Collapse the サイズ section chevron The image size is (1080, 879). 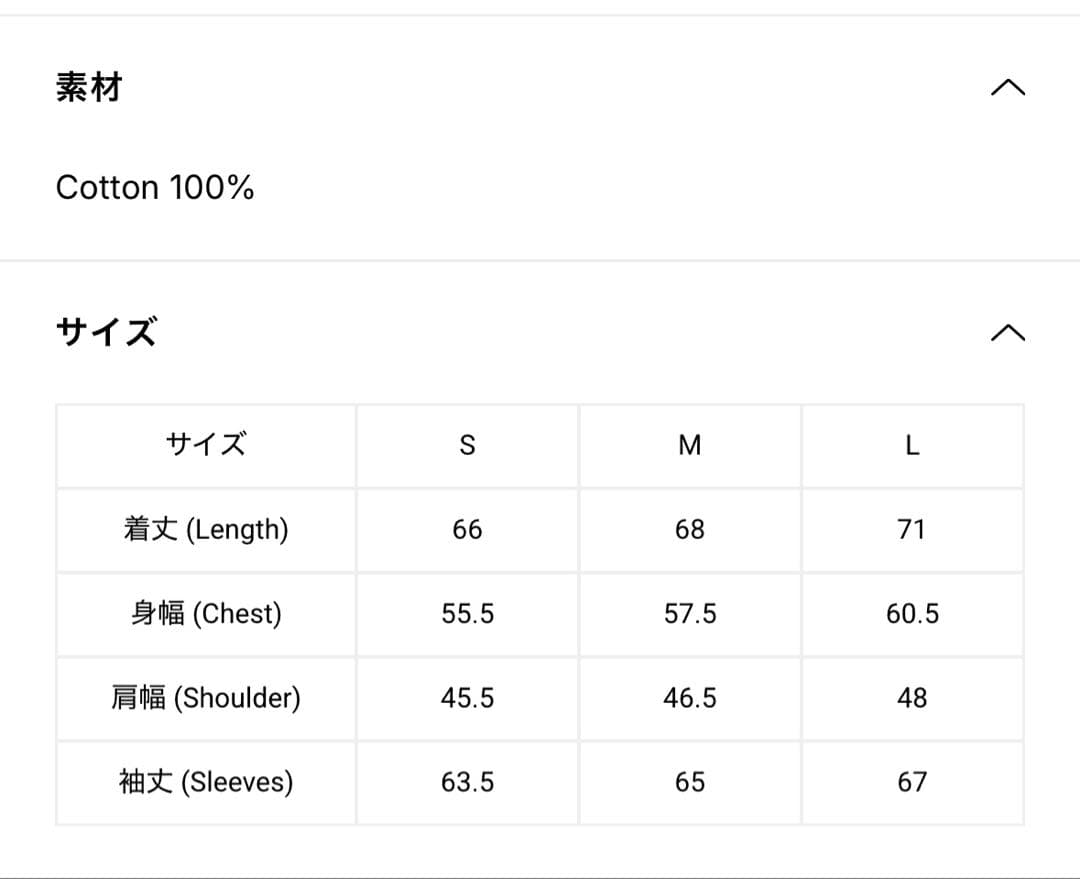tap(1007, 332)
